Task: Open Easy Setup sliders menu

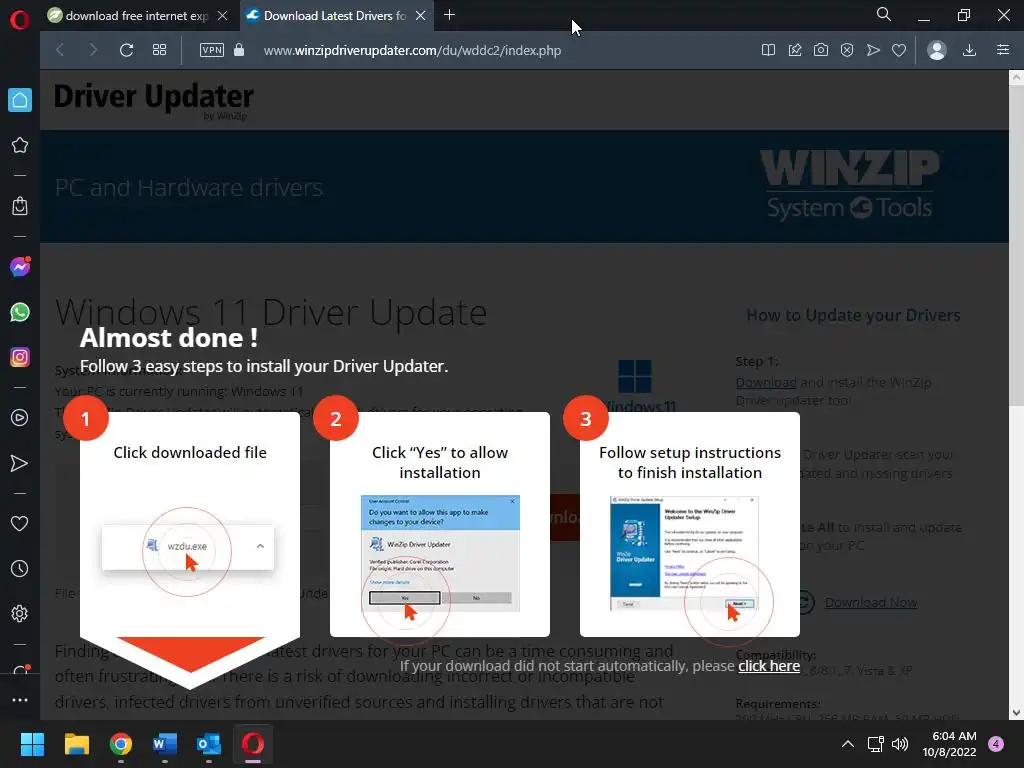Action: coord(1003,50)
